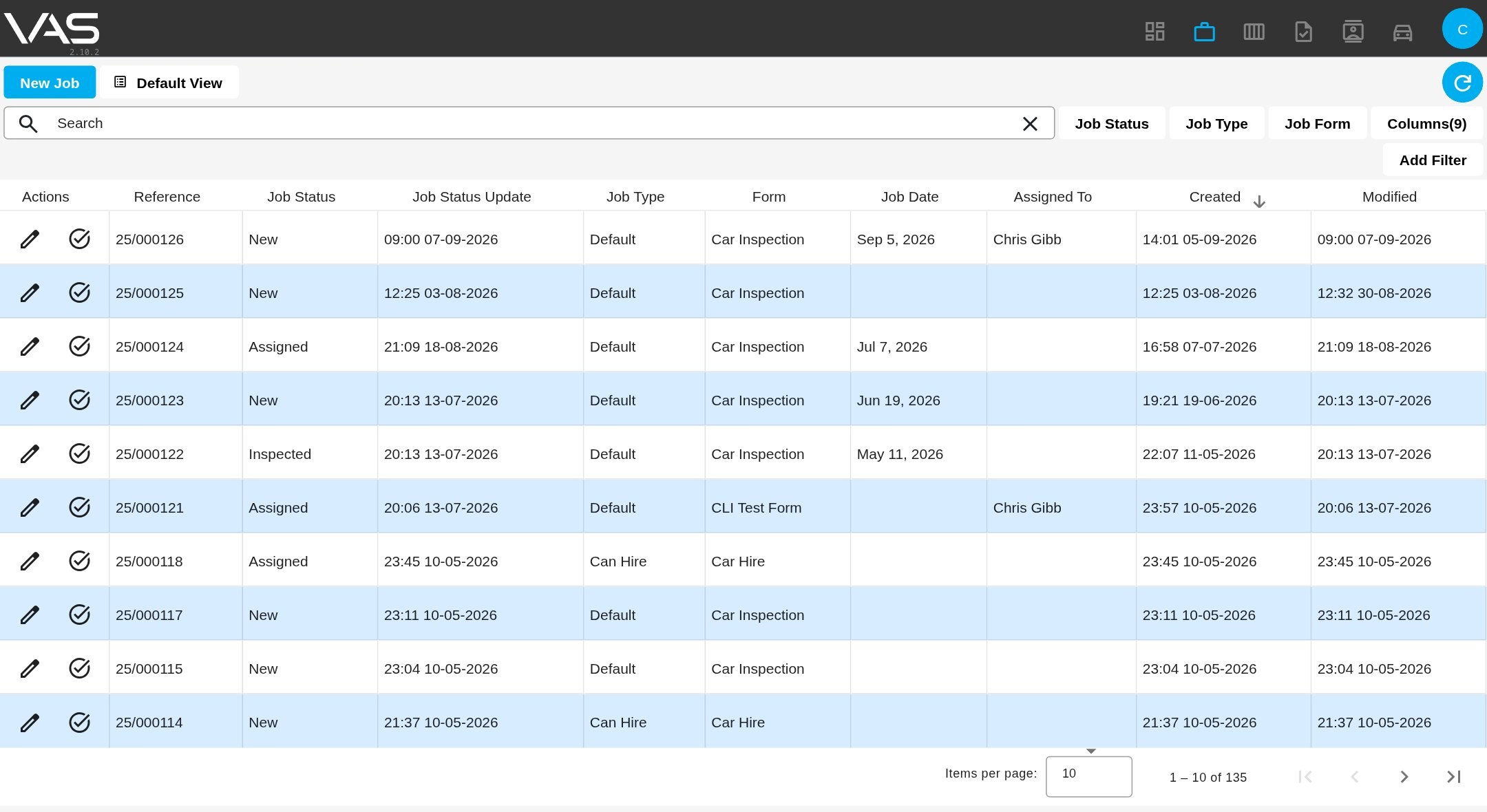This screenshot has height=812, width=1487.
Task: Click Can Hire in row 25/000118
Action: (618, 562)
